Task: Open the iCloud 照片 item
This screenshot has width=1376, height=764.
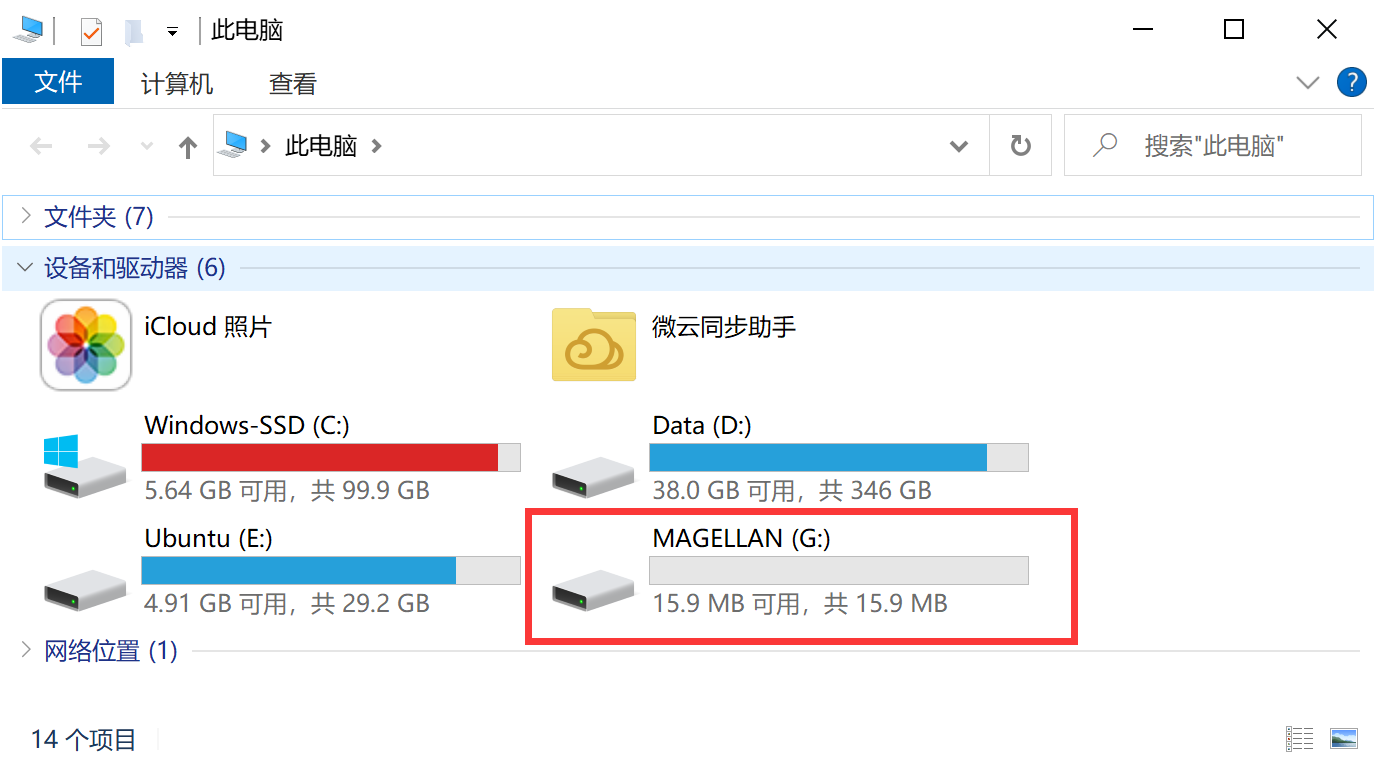Action: (208, 327)
